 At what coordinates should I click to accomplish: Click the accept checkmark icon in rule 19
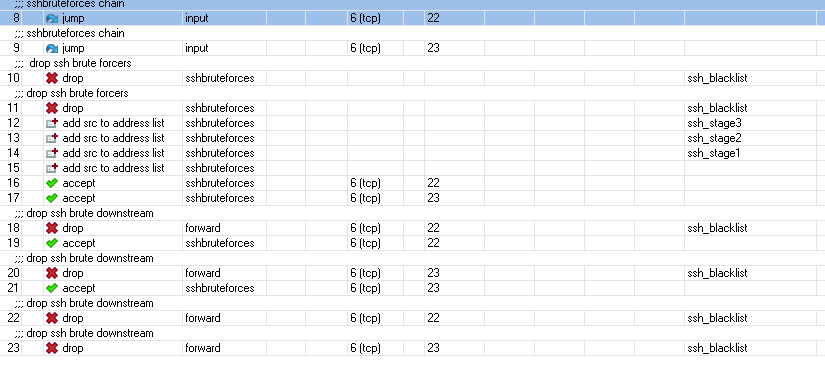[x=52, y=244]
